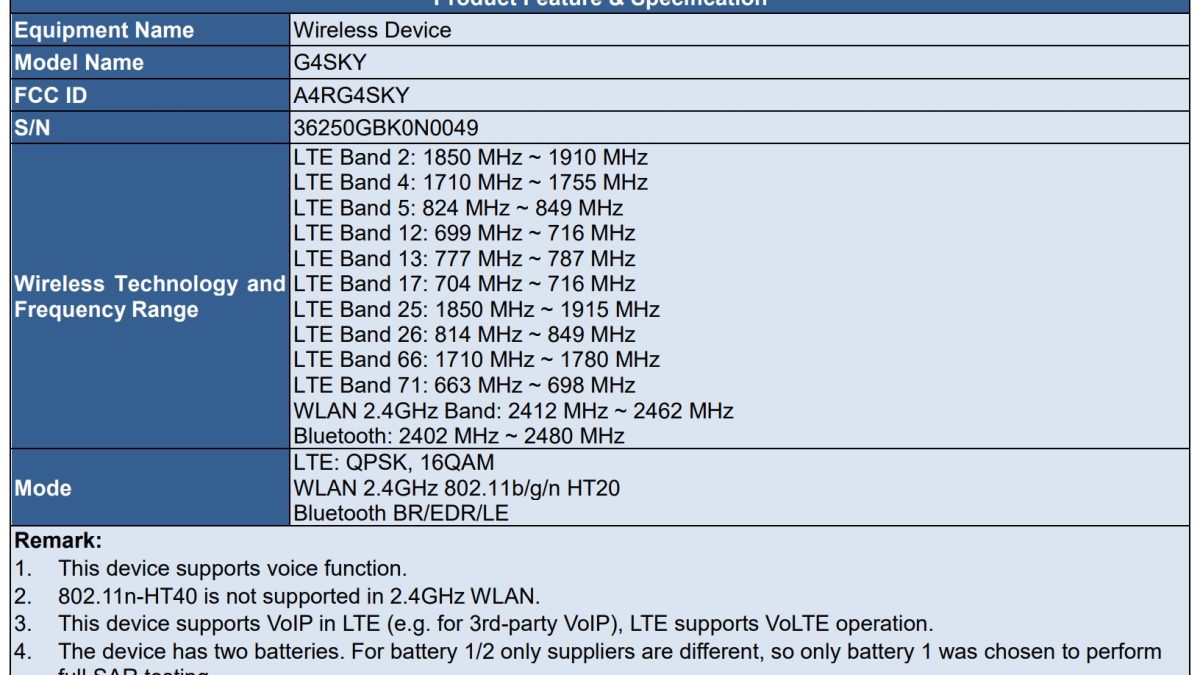Click the WLAN 2.4GHz Band frequency line

click(x=513, y=411)
